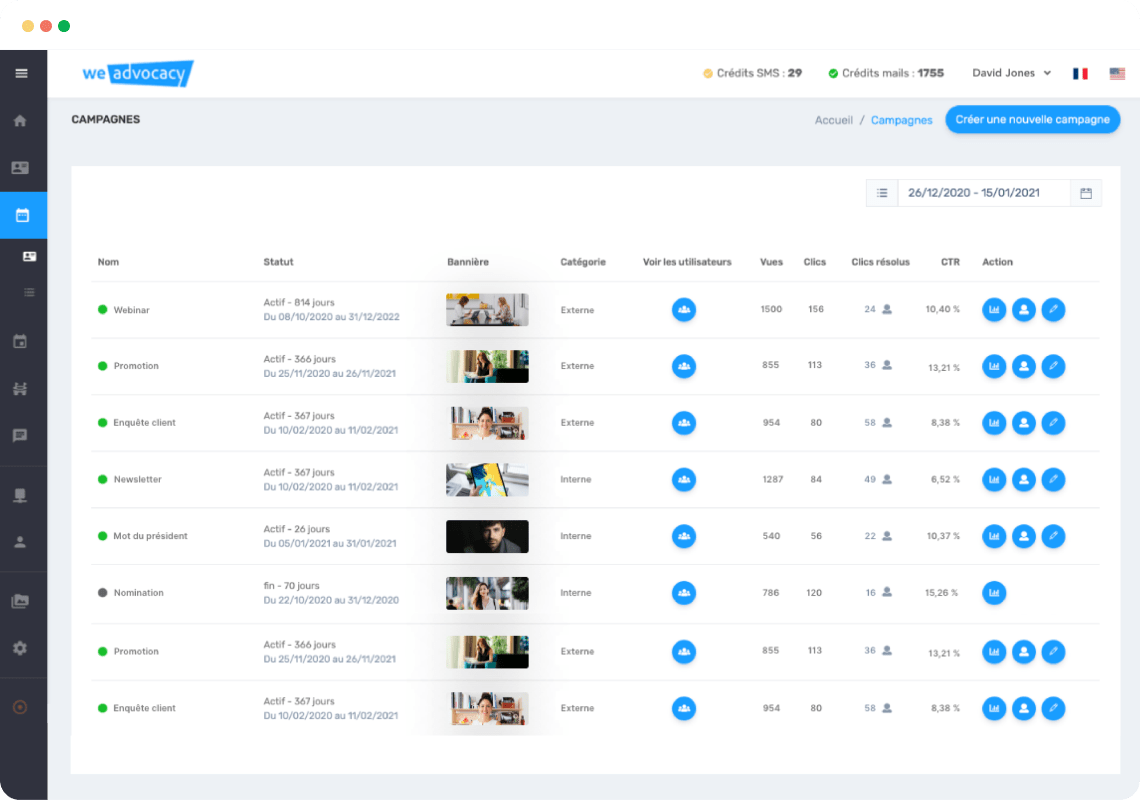Edit the Newsletter campaign with pencil icon
Image resolution: width=1140 pixels, height=800 pixels.
[x=1053, y=480]
